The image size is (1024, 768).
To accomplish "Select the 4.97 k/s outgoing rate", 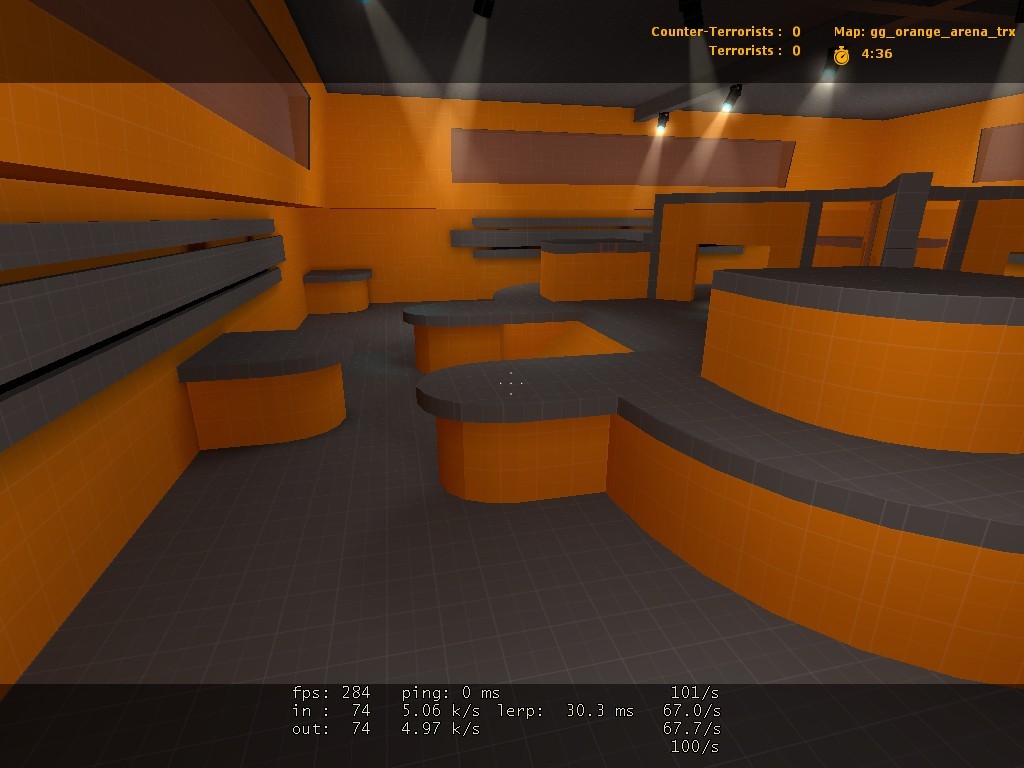I will 441,728.
